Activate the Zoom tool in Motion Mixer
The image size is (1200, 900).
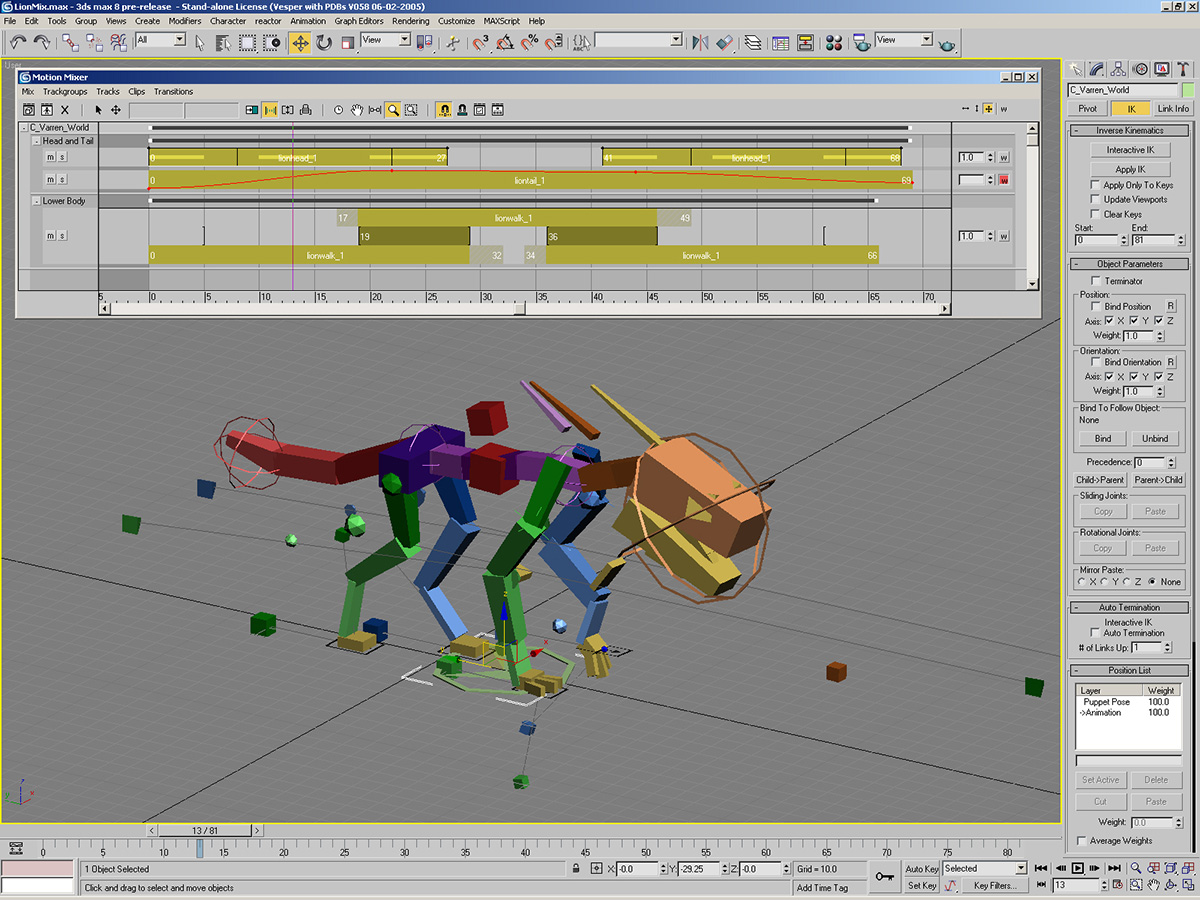394,110
